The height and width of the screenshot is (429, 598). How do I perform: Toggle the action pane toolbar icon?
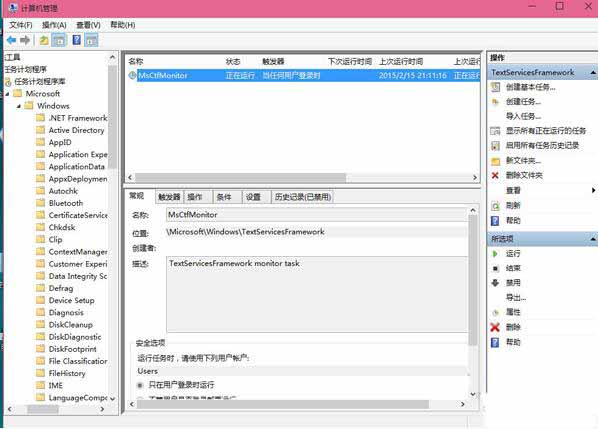91,40
